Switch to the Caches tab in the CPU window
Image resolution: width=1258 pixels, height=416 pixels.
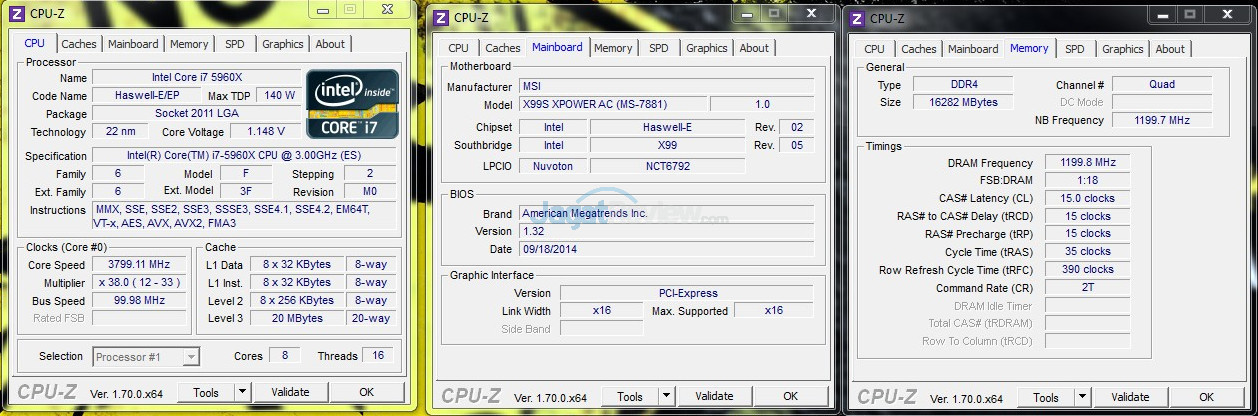[x=79, y=44]
